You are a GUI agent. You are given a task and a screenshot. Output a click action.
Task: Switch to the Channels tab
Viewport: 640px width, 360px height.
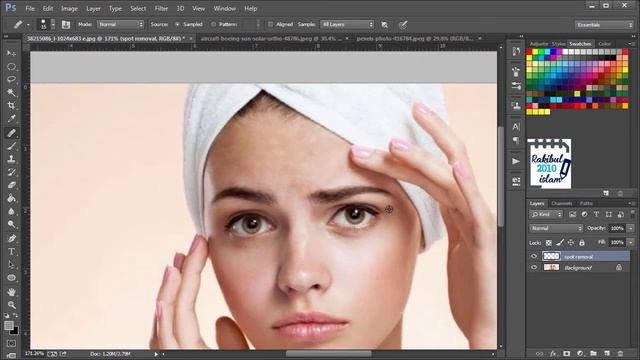pos(562,203)
